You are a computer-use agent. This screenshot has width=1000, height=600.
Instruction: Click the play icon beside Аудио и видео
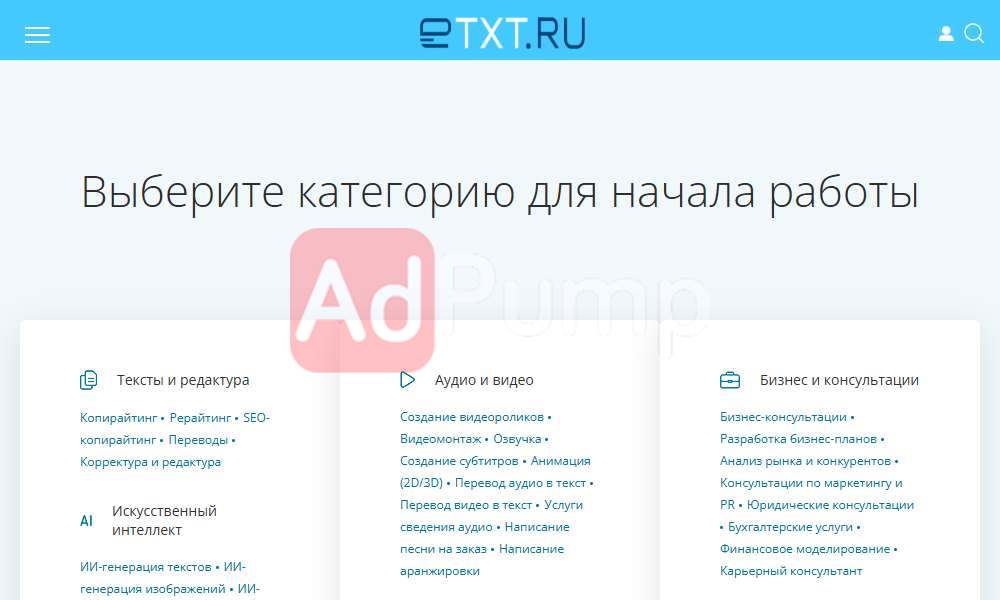click(x=407, y=380)
